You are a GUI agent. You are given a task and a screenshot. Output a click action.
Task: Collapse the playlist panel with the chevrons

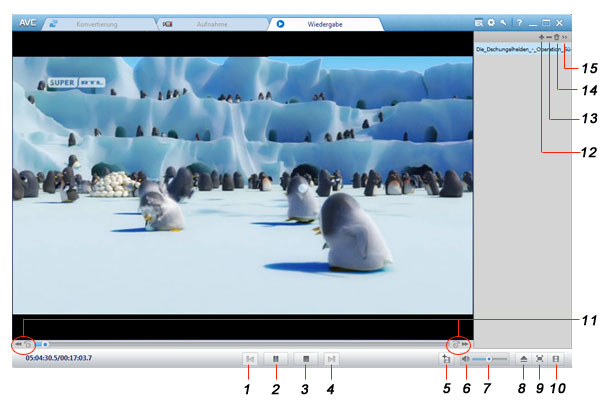pos(565,37)
